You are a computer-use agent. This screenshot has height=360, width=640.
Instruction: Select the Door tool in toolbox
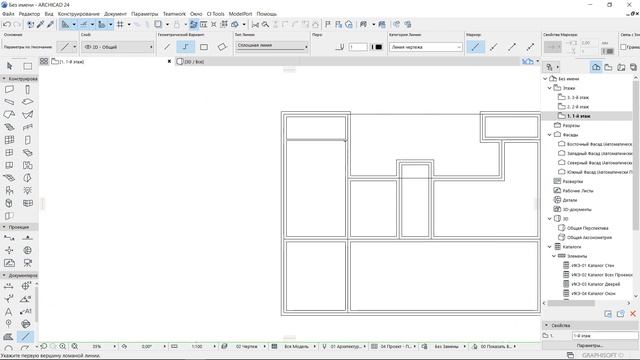click(27, 140)
